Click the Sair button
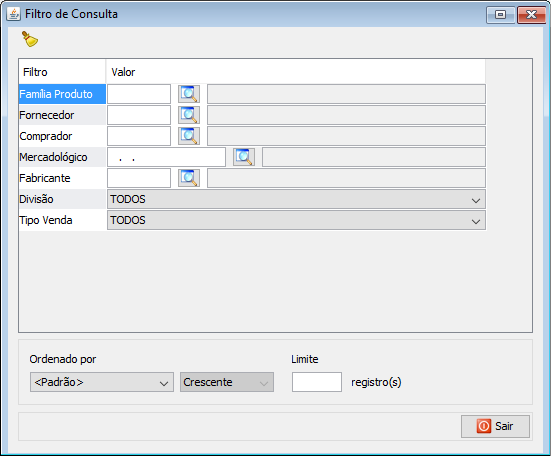Viewport: 551px width, 456px height. click(495, 426)
